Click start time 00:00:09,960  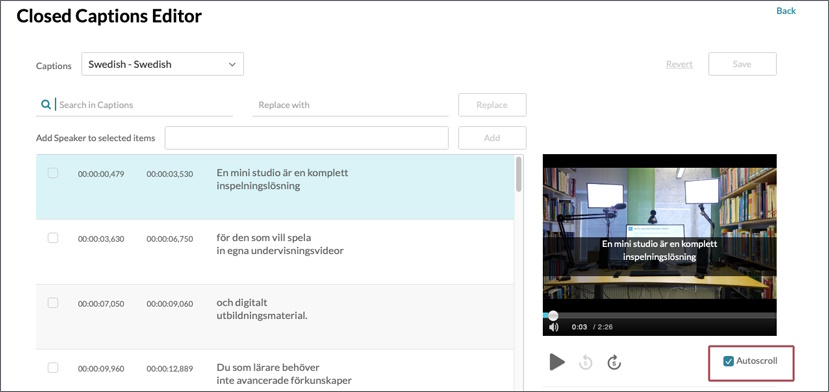(x=101, y=368)
